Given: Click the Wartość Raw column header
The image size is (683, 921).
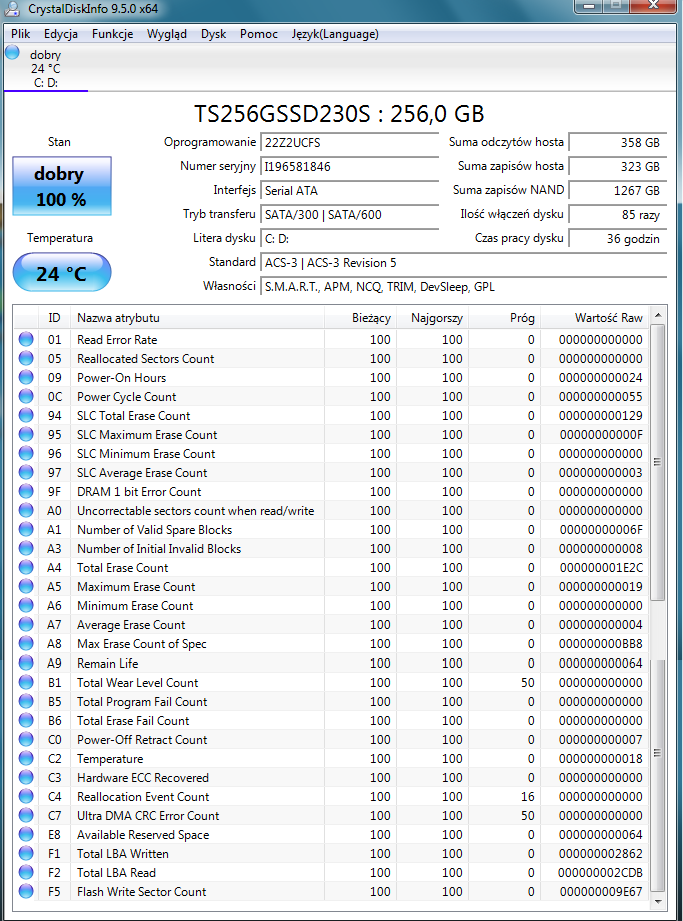Looking at the screenshot, I should point(595,318).
